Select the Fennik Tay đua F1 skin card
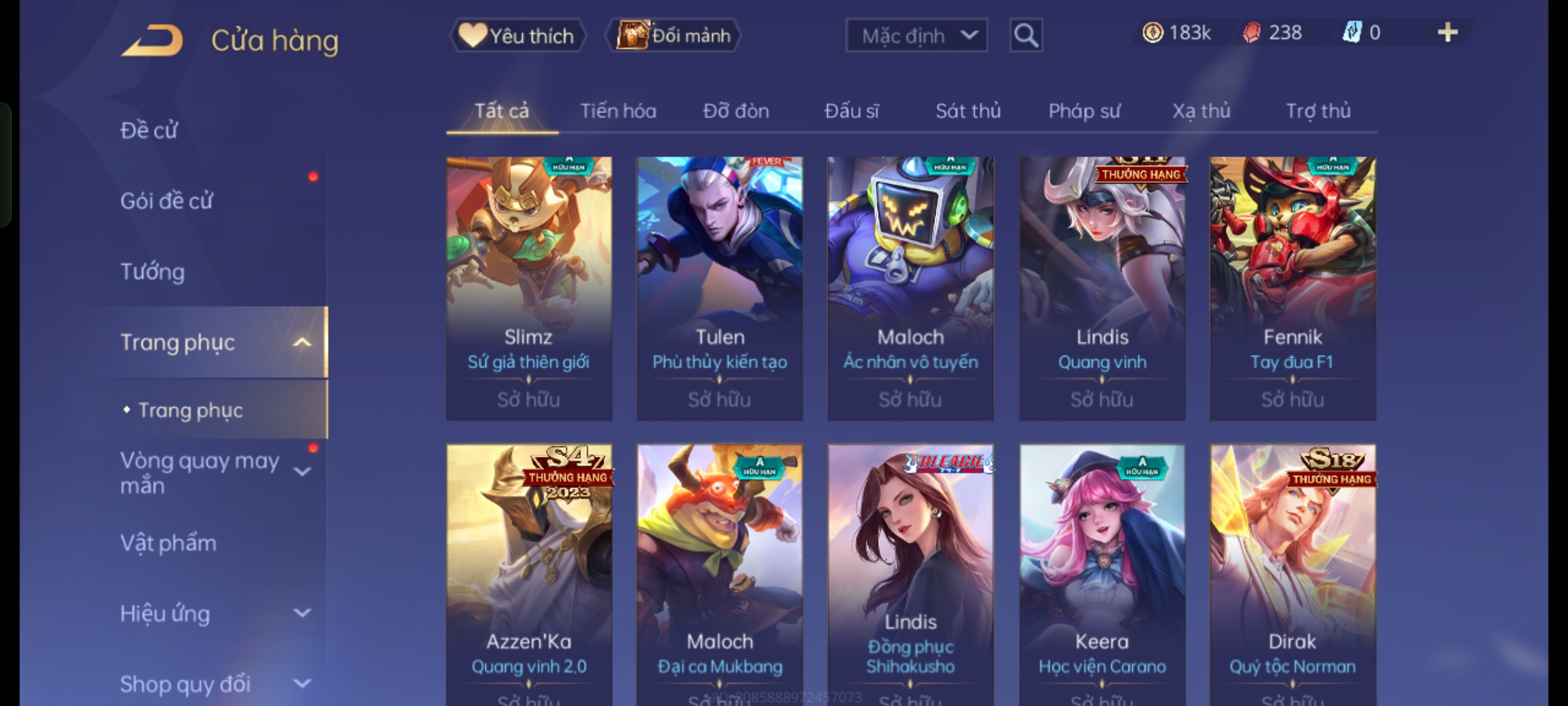Screen dimensions: 1568x706 click(x=1292, y=288)
